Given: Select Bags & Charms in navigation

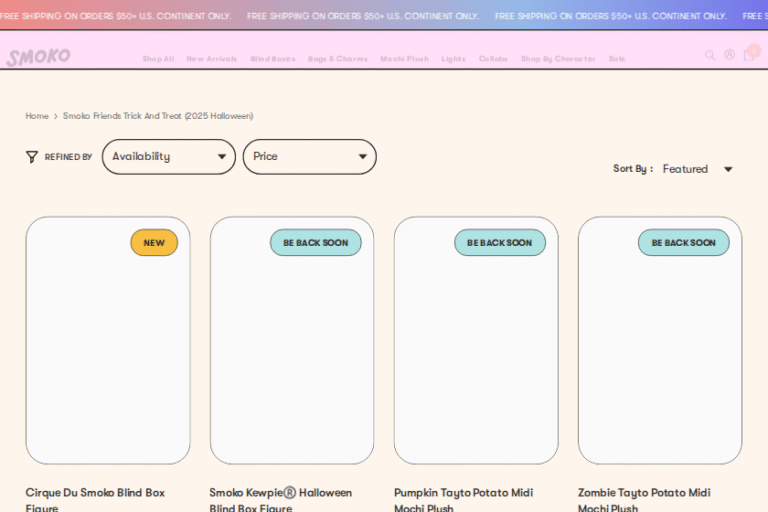Looking at the screenshot, I should (x=338, y=59).
